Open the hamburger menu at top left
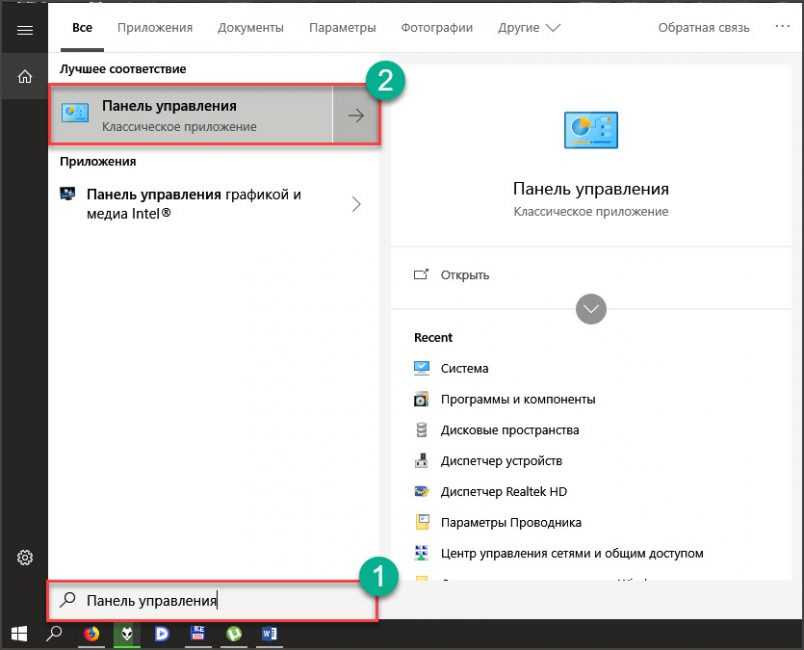804x650 pixels. click(x=25, y=30)
